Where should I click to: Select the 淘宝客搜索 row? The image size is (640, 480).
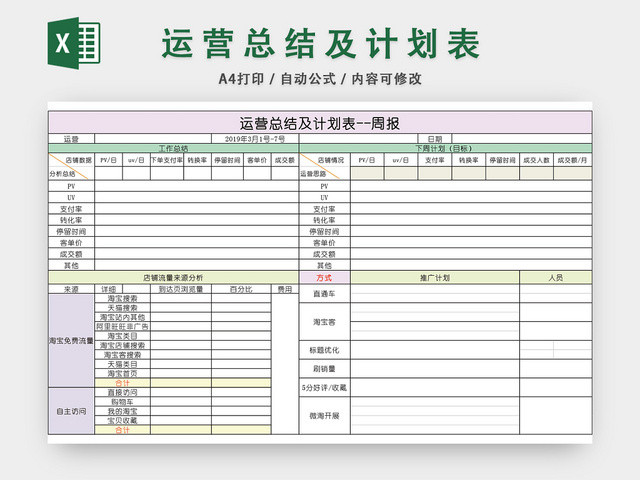tap(122, 355)
